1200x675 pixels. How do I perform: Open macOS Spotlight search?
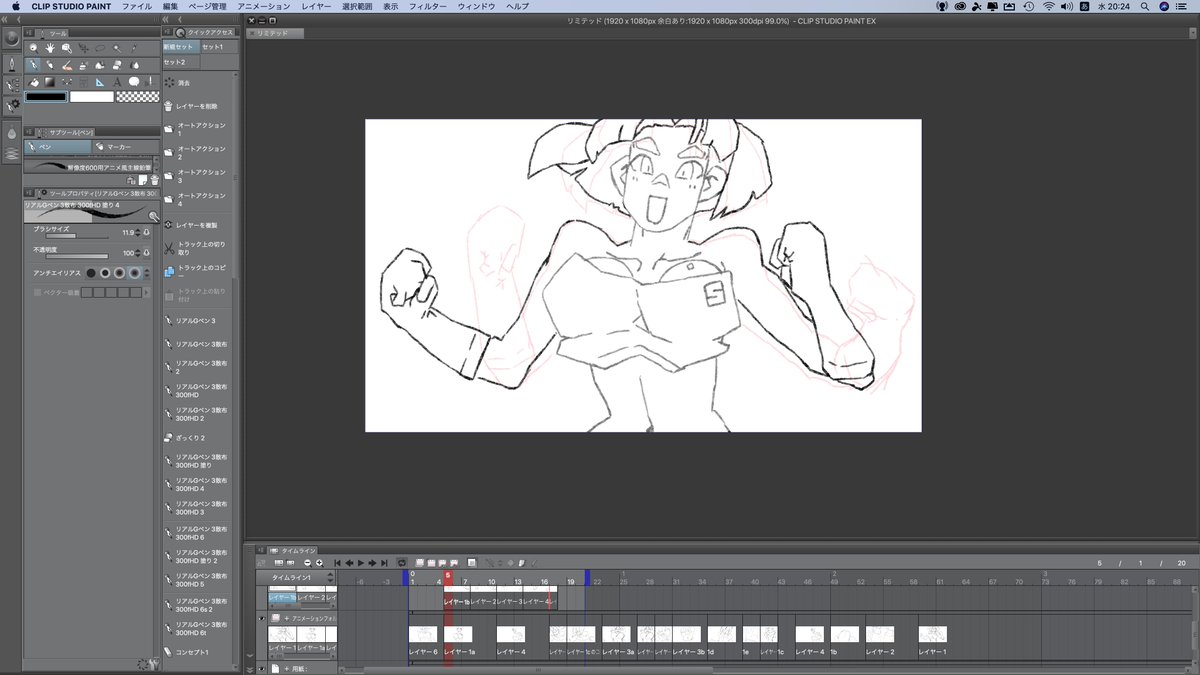coord(1144,6)
